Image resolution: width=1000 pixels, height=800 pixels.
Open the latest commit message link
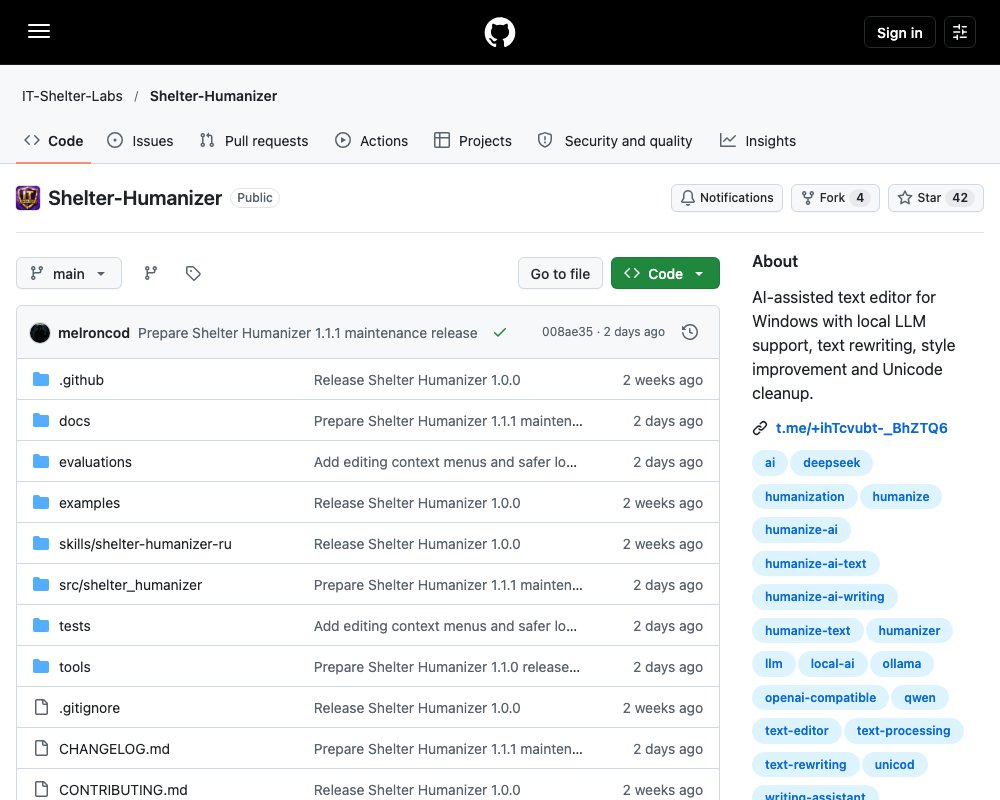[x=307, y=333]
